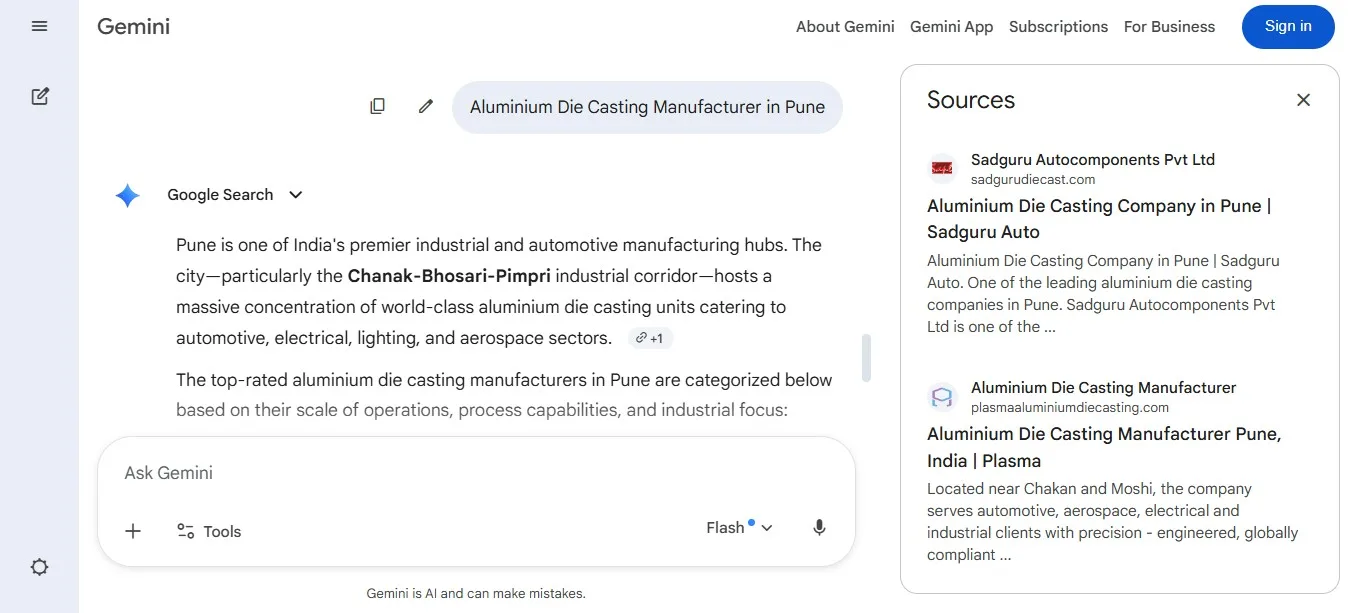Expand the Google Search chevron

point(295,195)
